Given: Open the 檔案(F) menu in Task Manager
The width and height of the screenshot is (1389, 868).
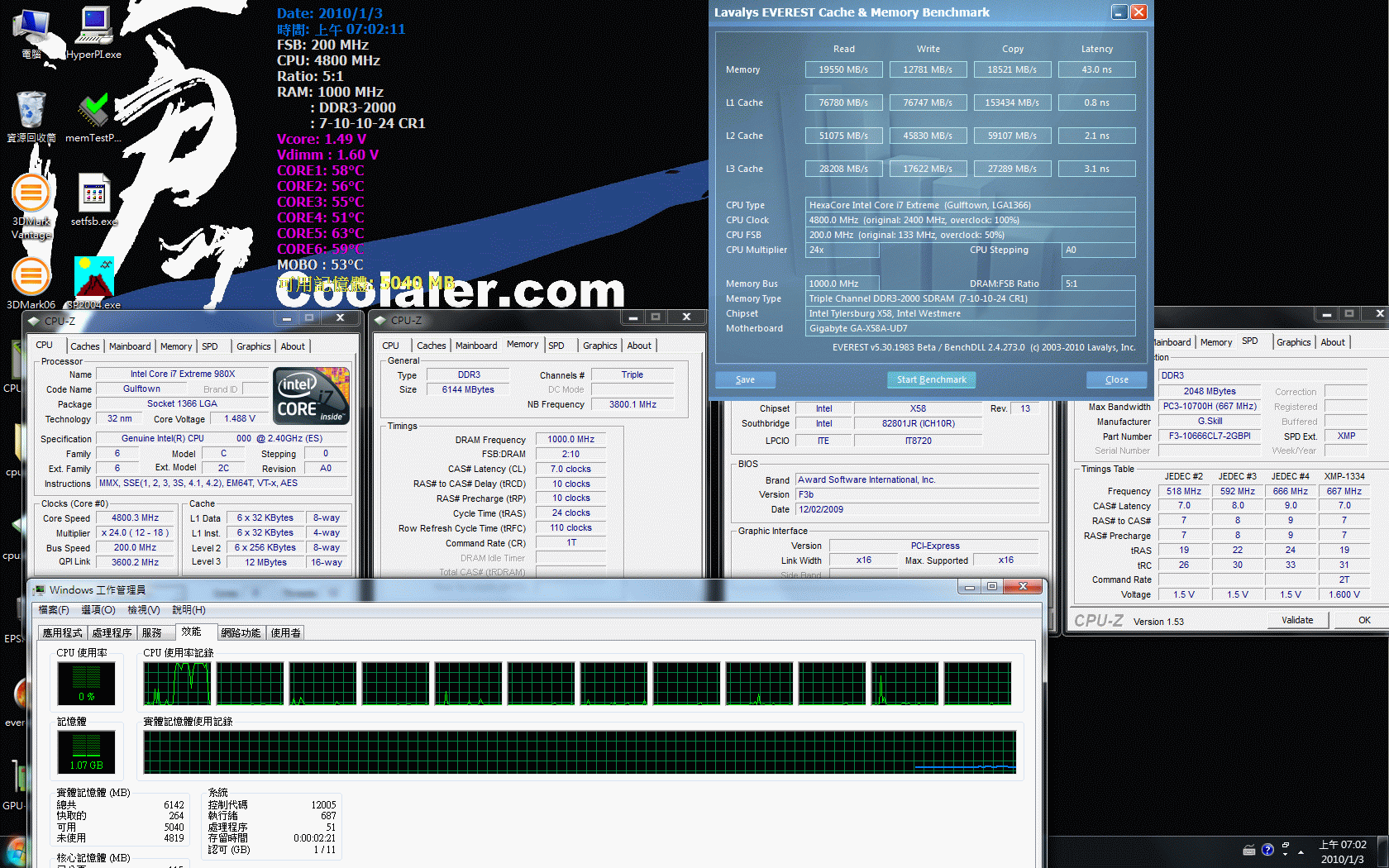Looking at the screenshot, I should [x=54, y=610].
